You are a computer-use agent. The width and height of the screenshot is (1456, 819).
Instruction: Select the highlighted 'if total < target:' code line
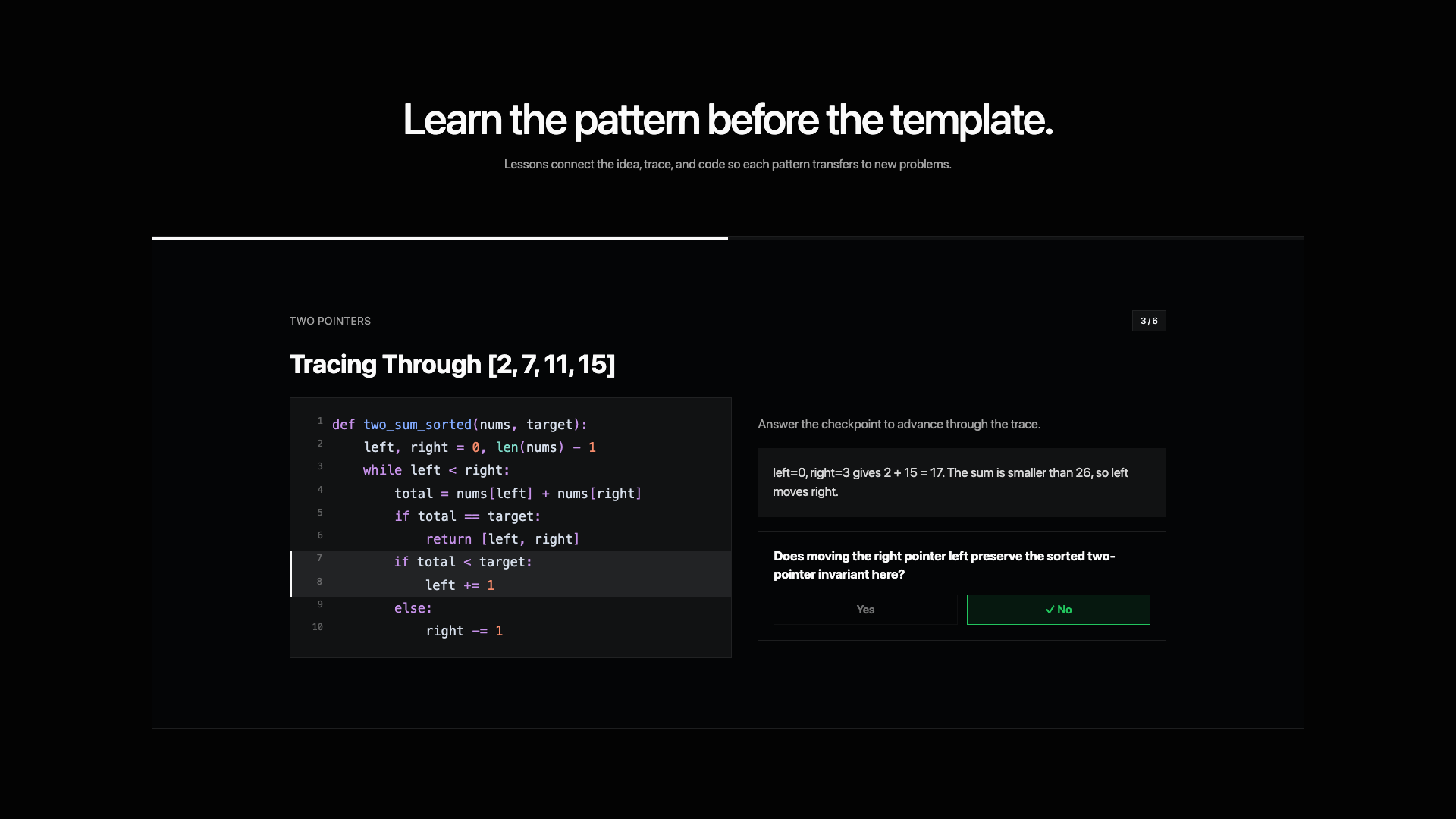click(x=463, y=562)
